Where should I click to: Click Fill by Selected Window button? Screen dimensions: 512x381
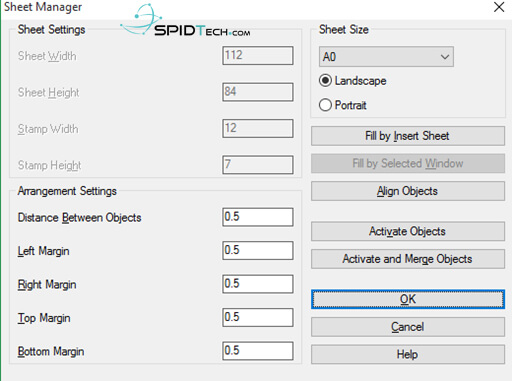coord(408,163)
